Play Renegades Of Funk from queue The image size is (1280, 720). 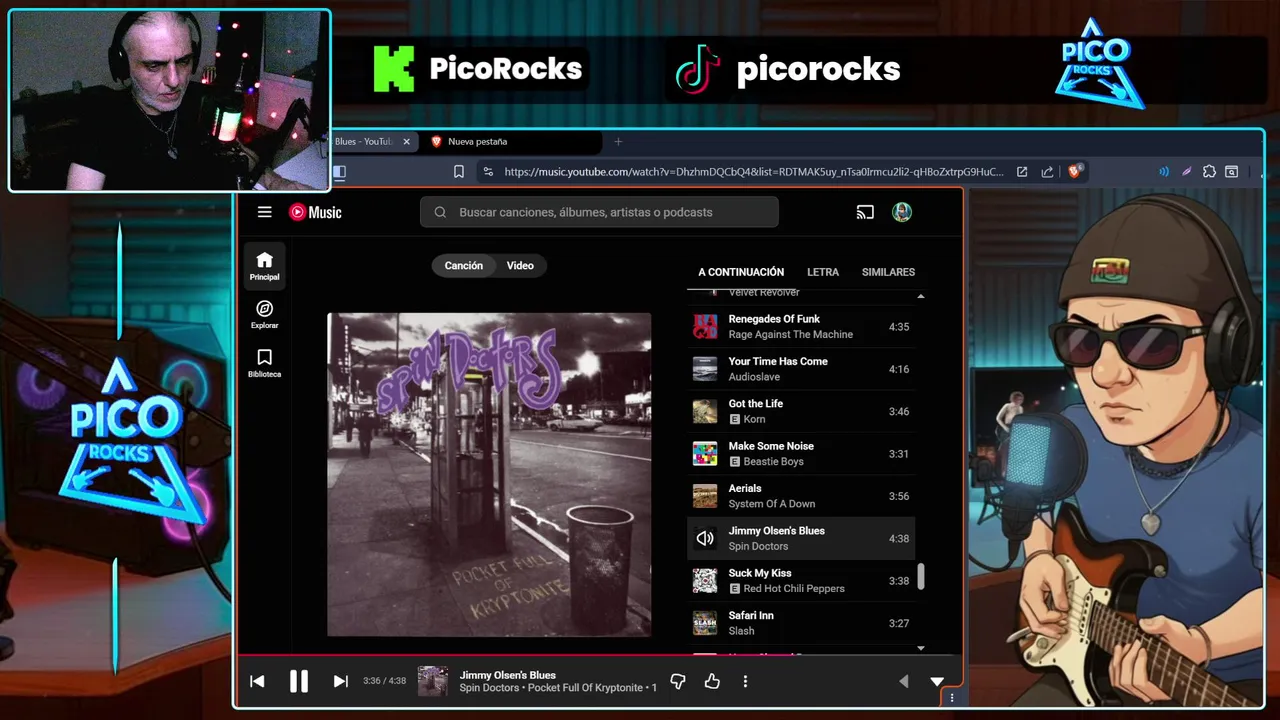801,327
